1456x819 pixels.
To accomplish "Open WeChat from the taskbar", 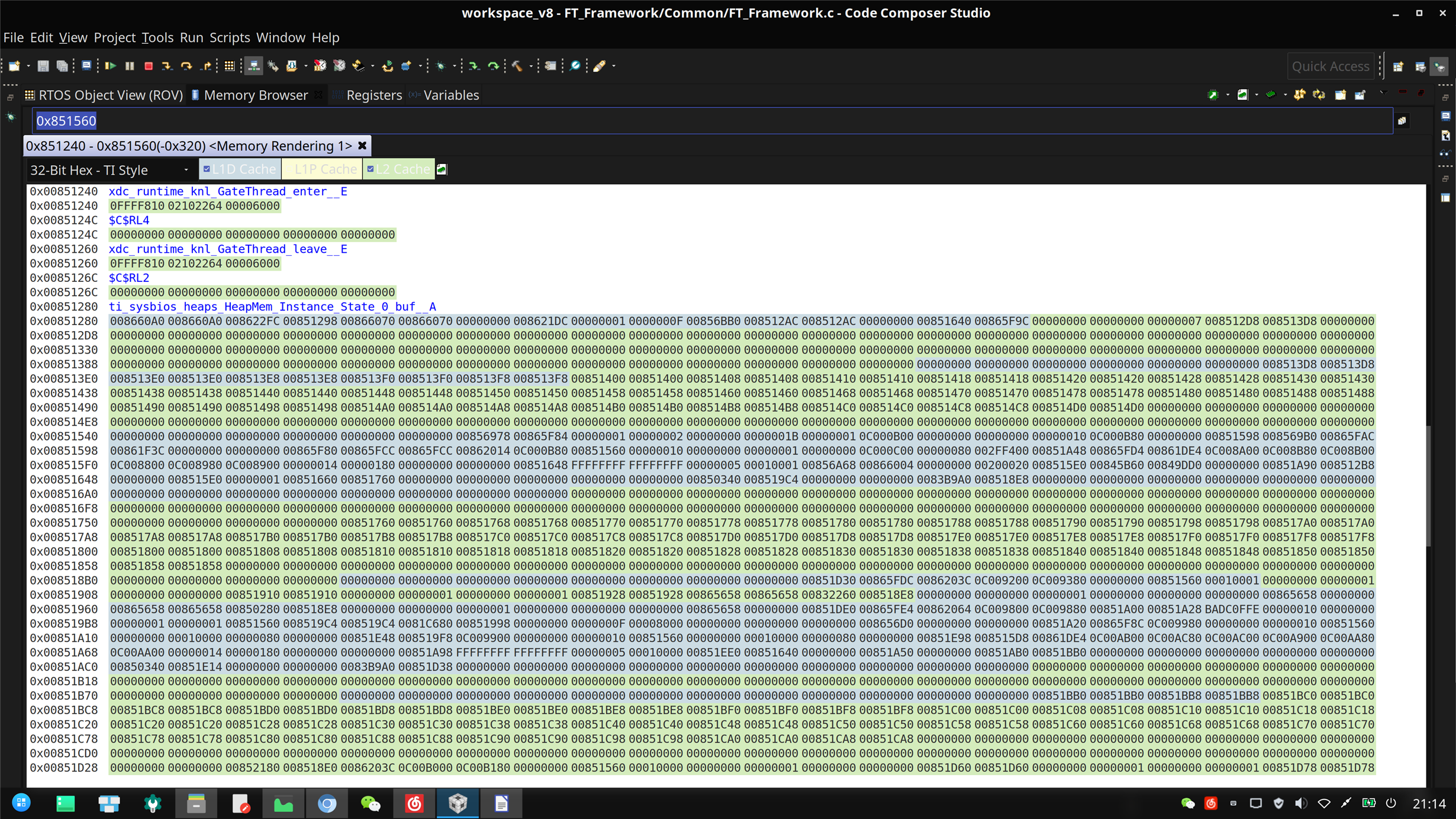I will click(371, 803).
